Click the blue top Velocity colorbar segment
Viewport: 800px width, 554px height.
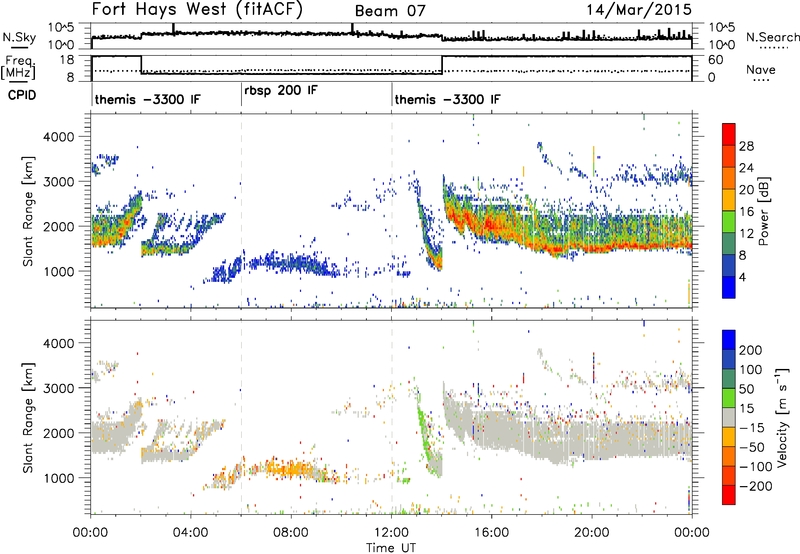[729, 340]
